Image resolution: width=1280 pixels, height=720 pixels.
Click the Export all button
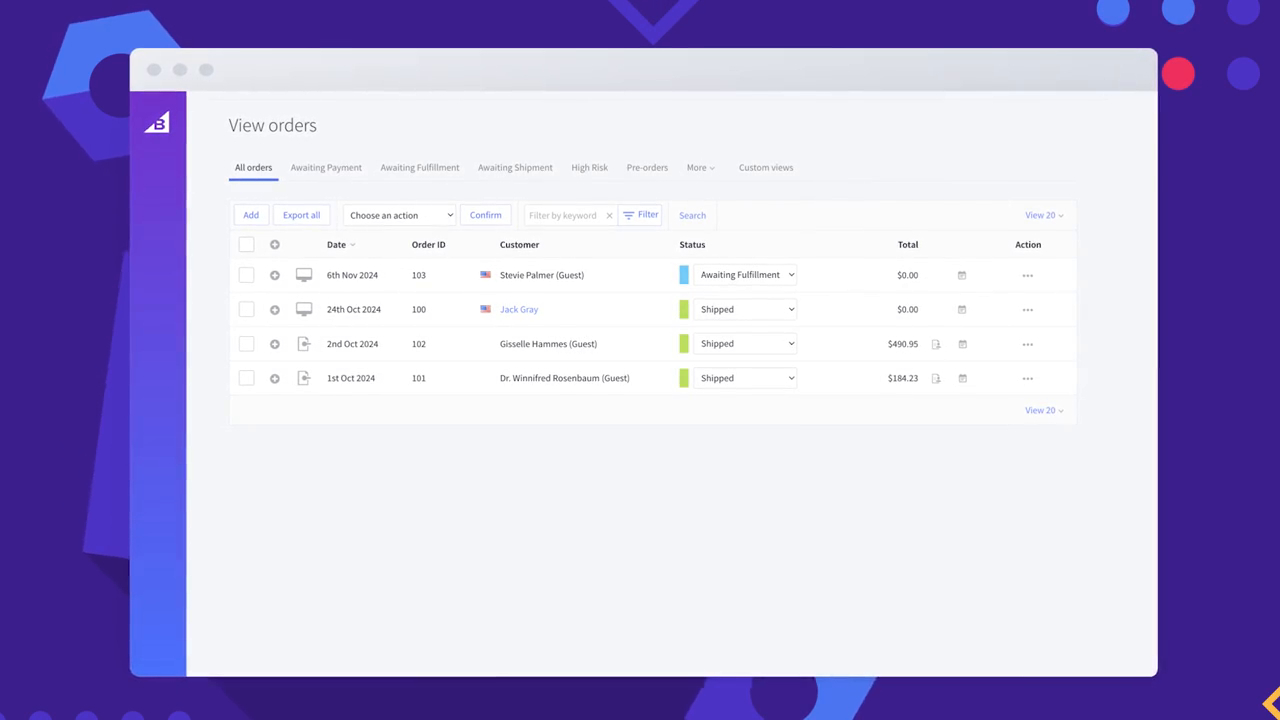tap(302, 215)
